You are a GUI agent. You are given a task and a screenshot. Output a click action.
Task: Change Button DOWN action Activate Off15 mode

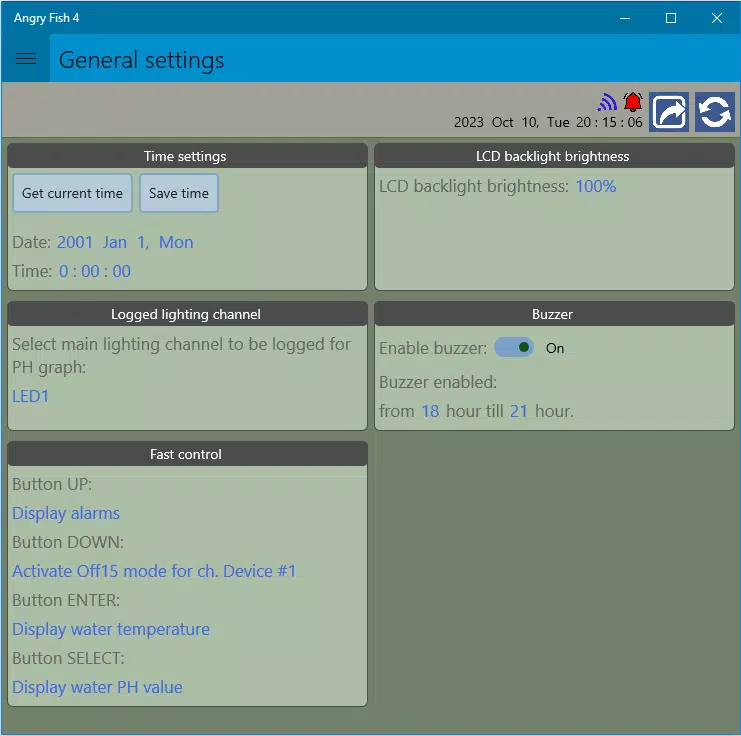coord(154,571)
